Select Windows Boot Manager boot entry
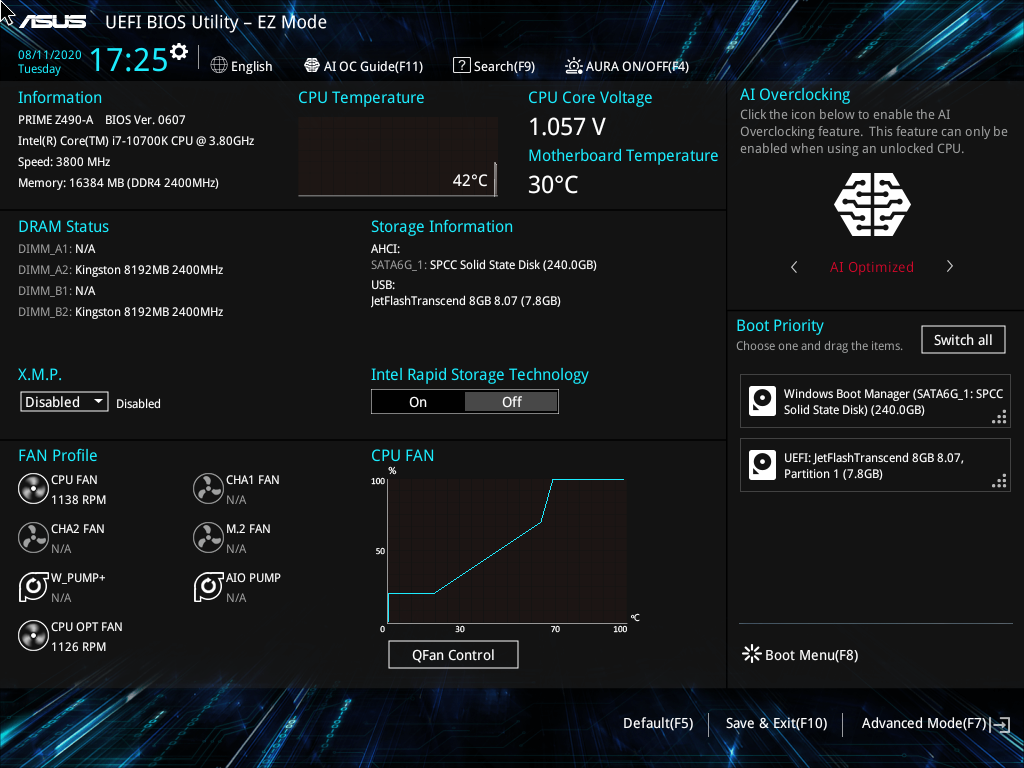 875,401
